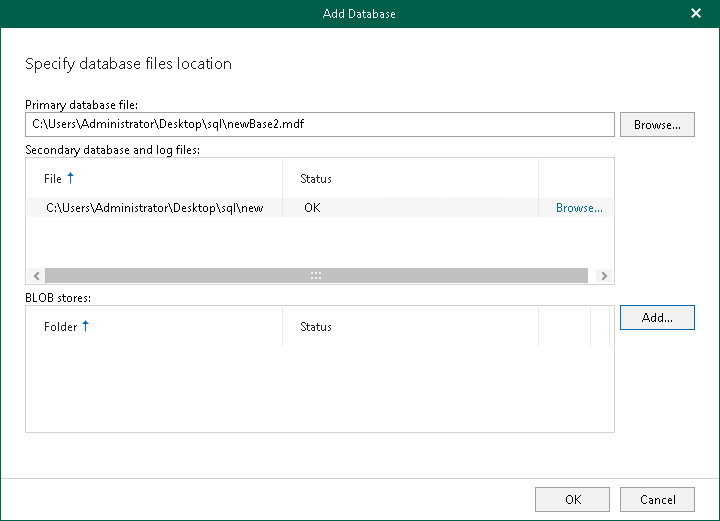
Task: Cancel the Add Database dialog
Action: 657,499
